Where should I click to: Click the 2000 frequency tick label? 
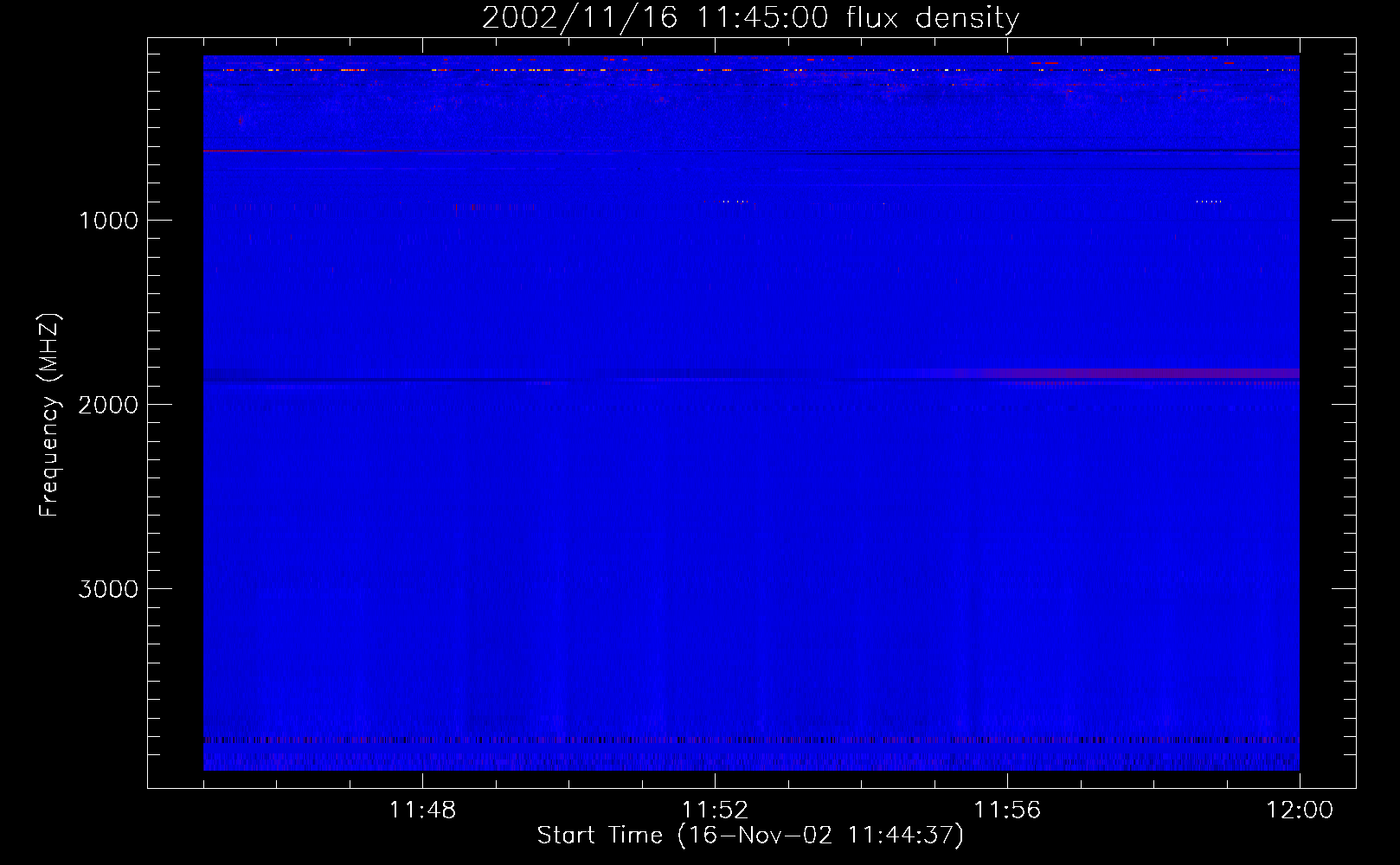108,405
